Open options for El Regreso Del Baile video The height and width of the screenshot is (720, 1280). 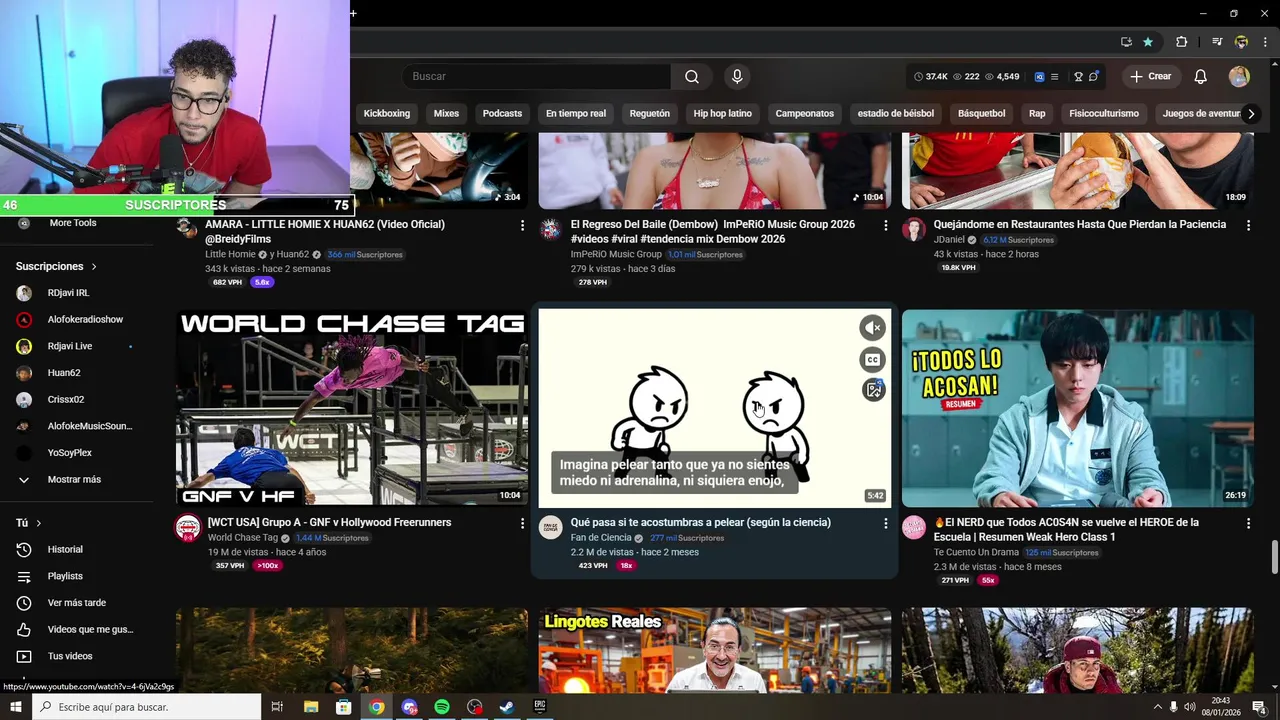pyautogui.click(x=885, y=226)
